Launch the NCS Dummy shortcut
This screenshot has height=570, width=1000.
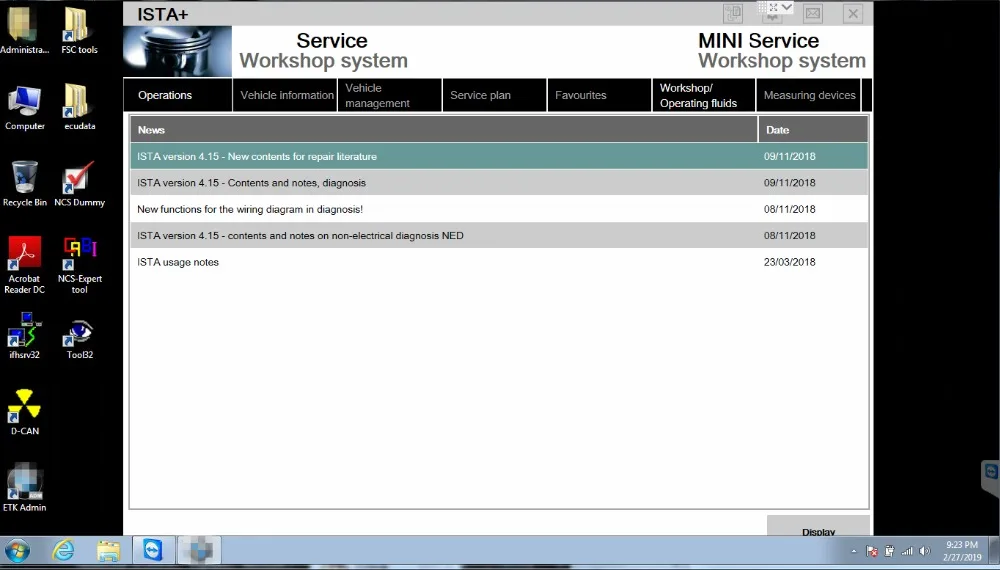coord(79,184)
